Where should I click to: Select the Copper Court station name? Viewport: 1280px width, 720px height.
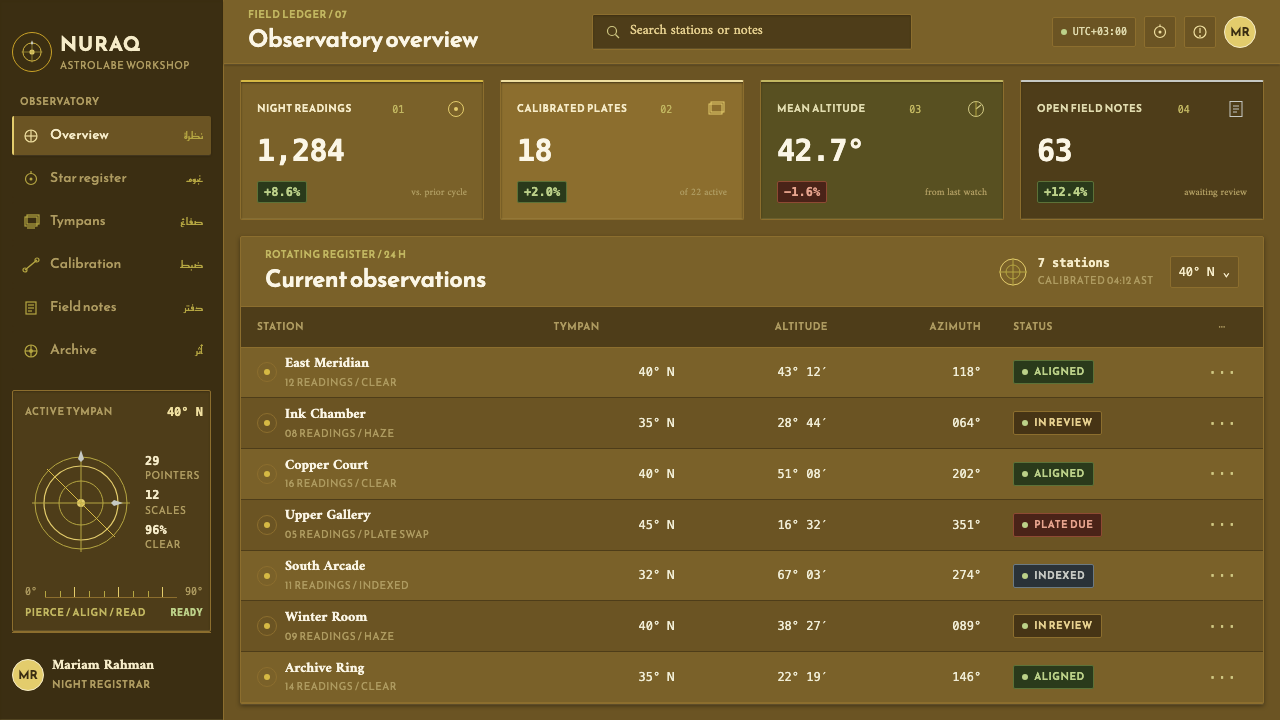[x=326, y=465]
